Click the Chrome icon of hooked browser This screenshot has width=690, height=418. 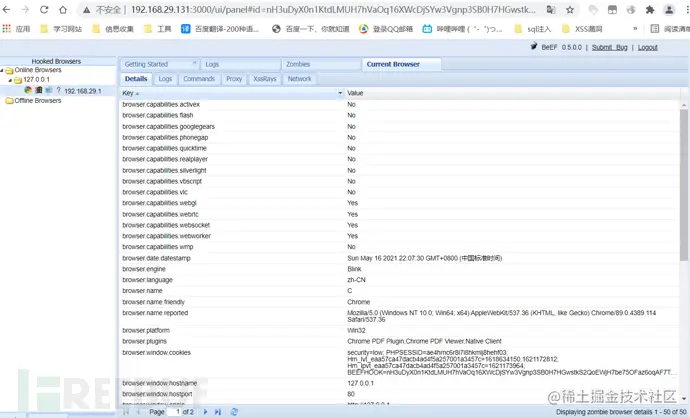pyautogui.click(x=28, y=90)
